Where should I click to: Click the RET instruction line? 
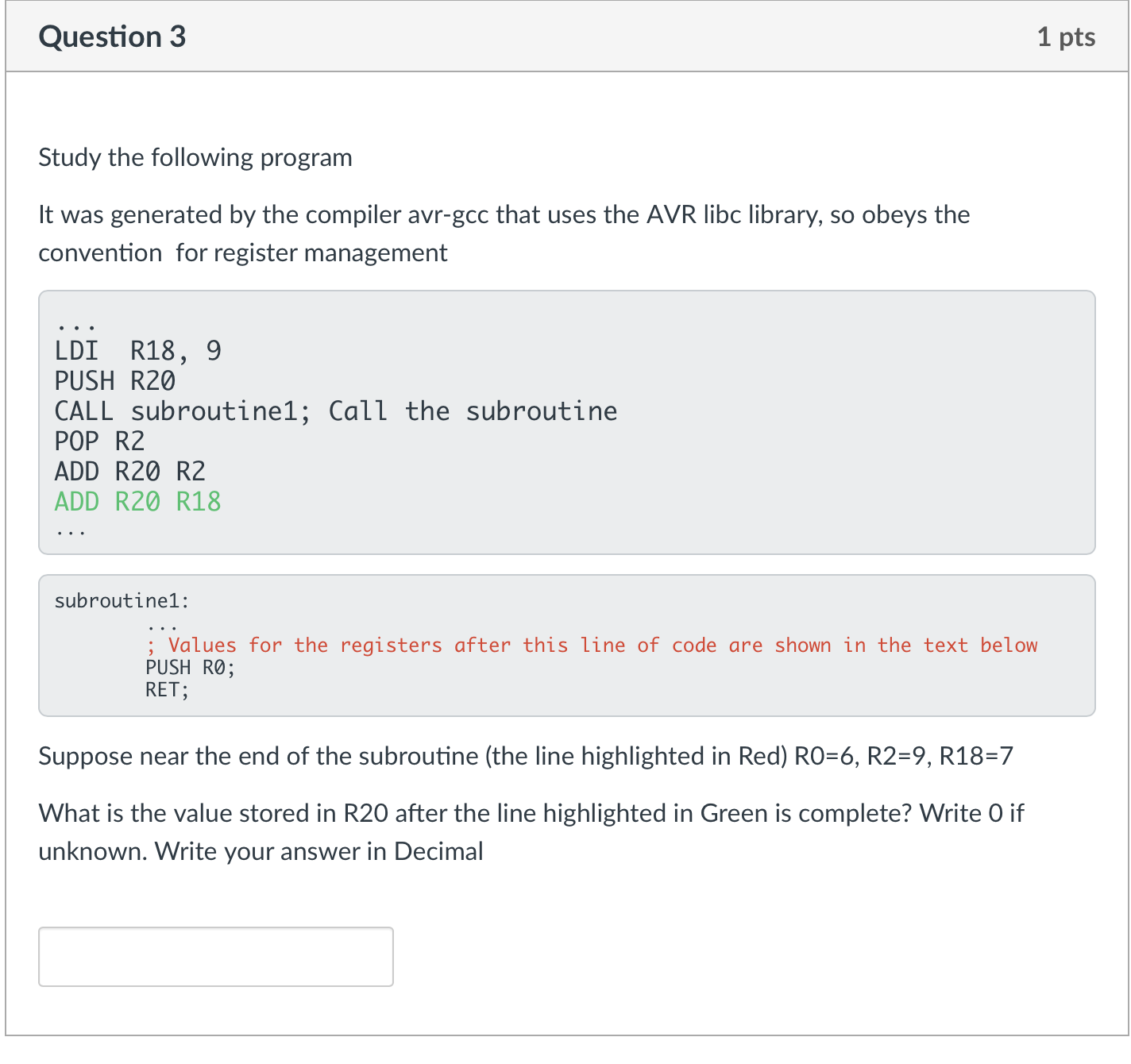(x=167, y=689)
